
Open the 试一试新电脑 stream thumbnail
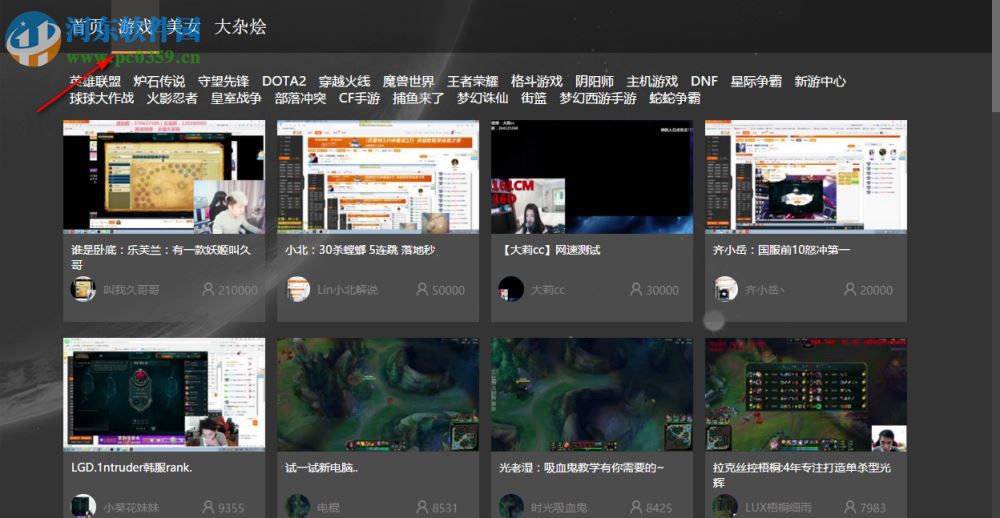click(378, 395)
